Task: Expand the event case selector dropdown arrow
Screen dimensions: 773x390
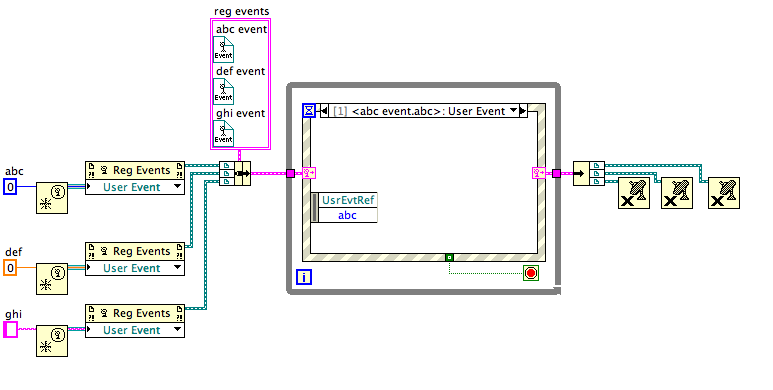Action: pos(514,111)
